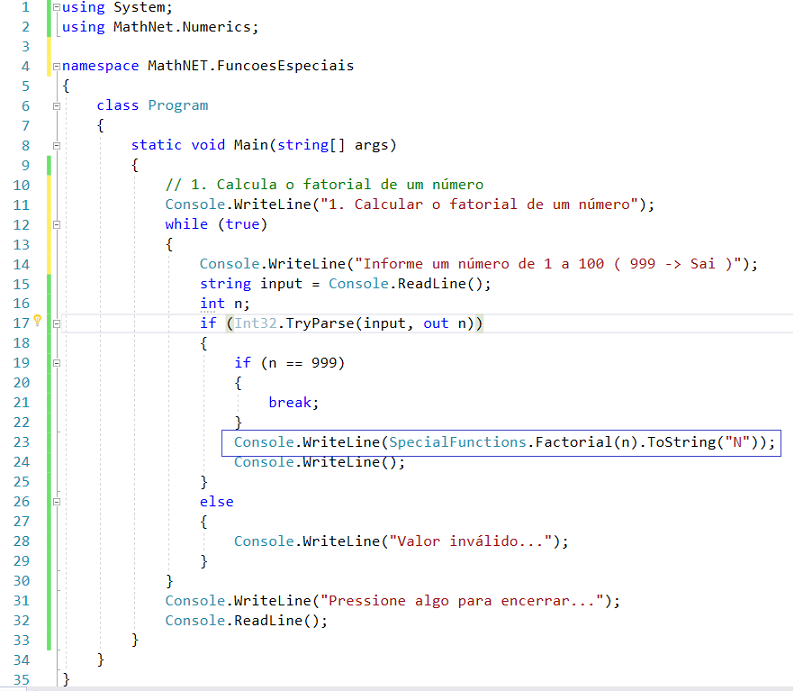Click the while keyword
The image size is (803, 691).
186,224
